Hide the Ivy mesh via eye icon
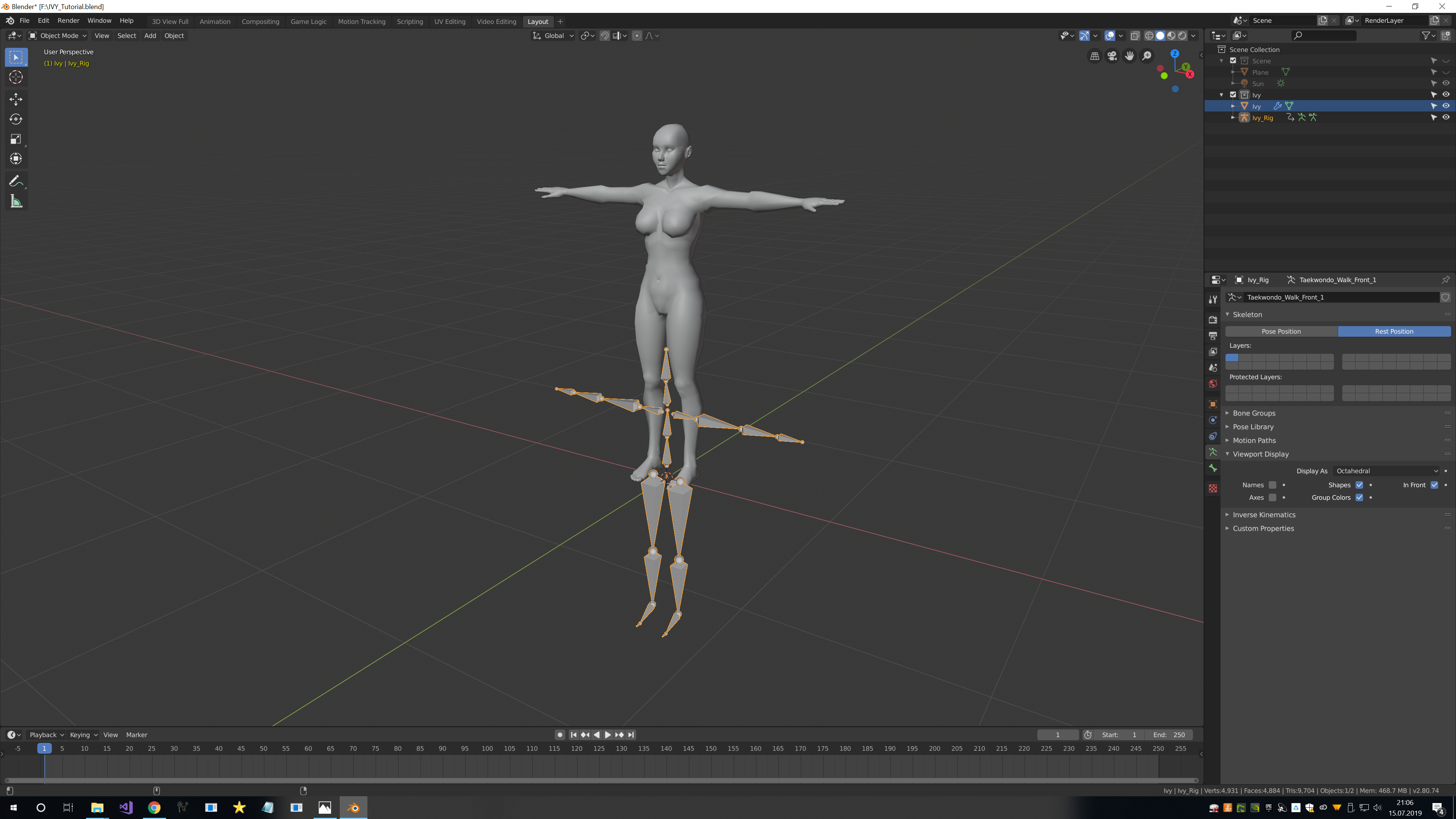This screenshot has height=819, width=1456. 1446,106
